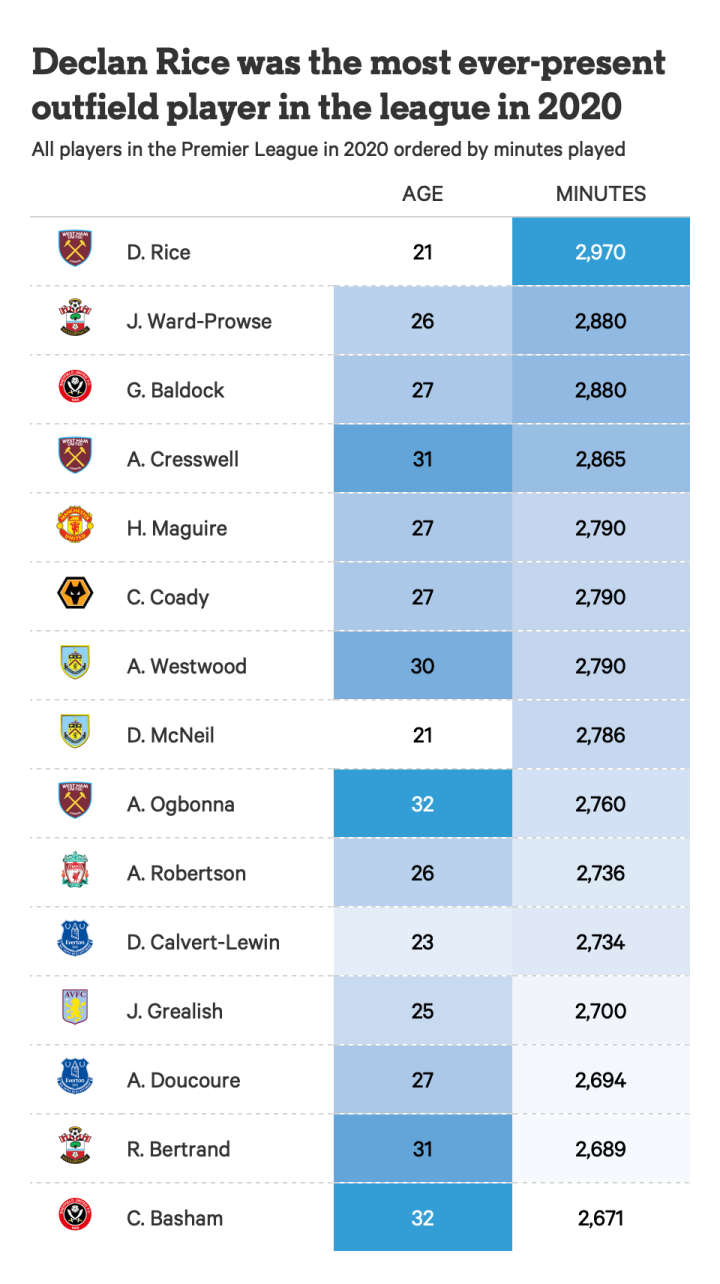720x1284 pixels.
Task: Click the age 32 cell for C. Basham
Action: click(422, 1218)
